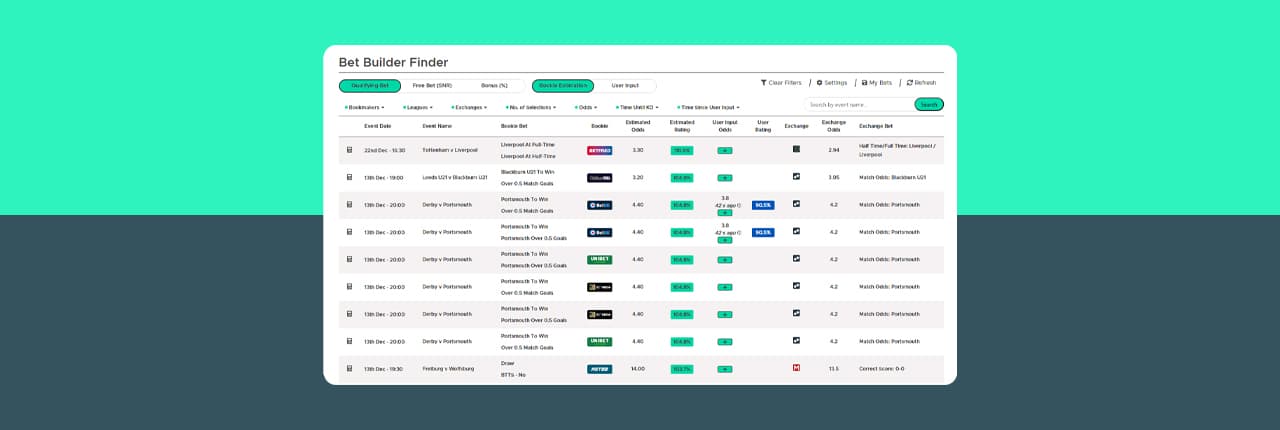Switch to Free Bet (SNR) mode
Image resolution: width=1280 pixels, height=430 pixels.
432,86
